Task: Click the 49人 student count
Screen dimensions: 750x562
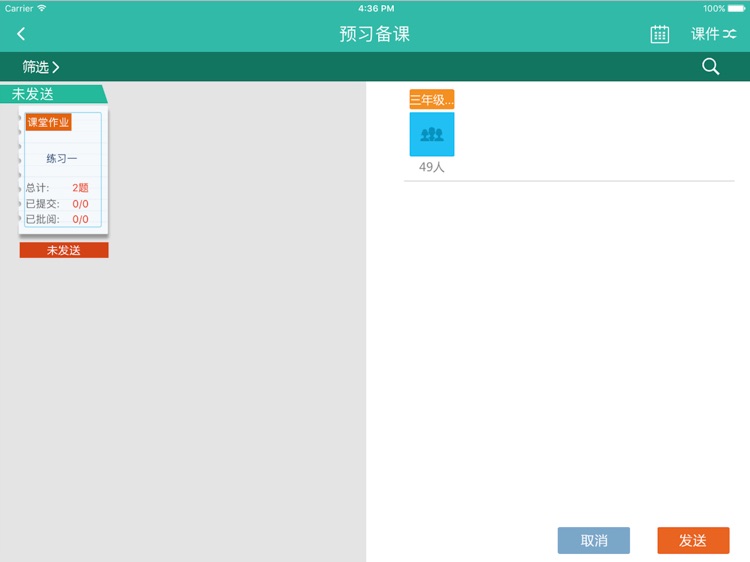Action: 432,167
